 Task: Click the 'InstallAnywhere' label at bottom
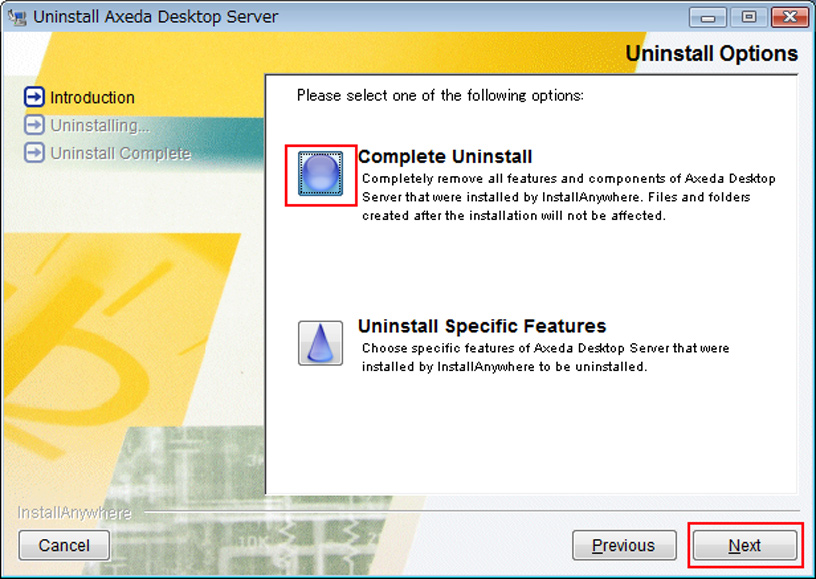click(74, 513)
